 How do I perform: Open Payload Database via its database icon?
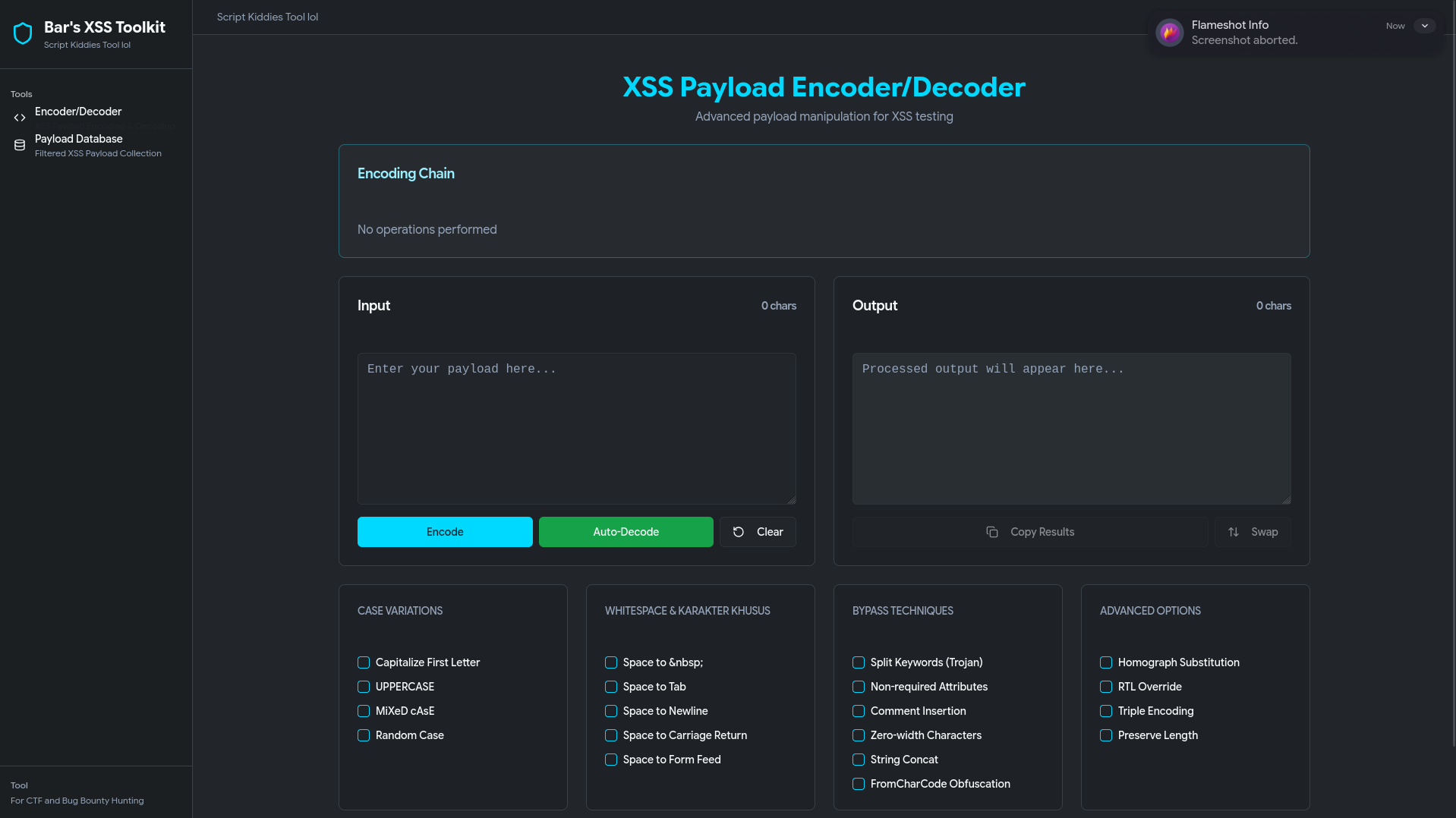click(19, 144)
